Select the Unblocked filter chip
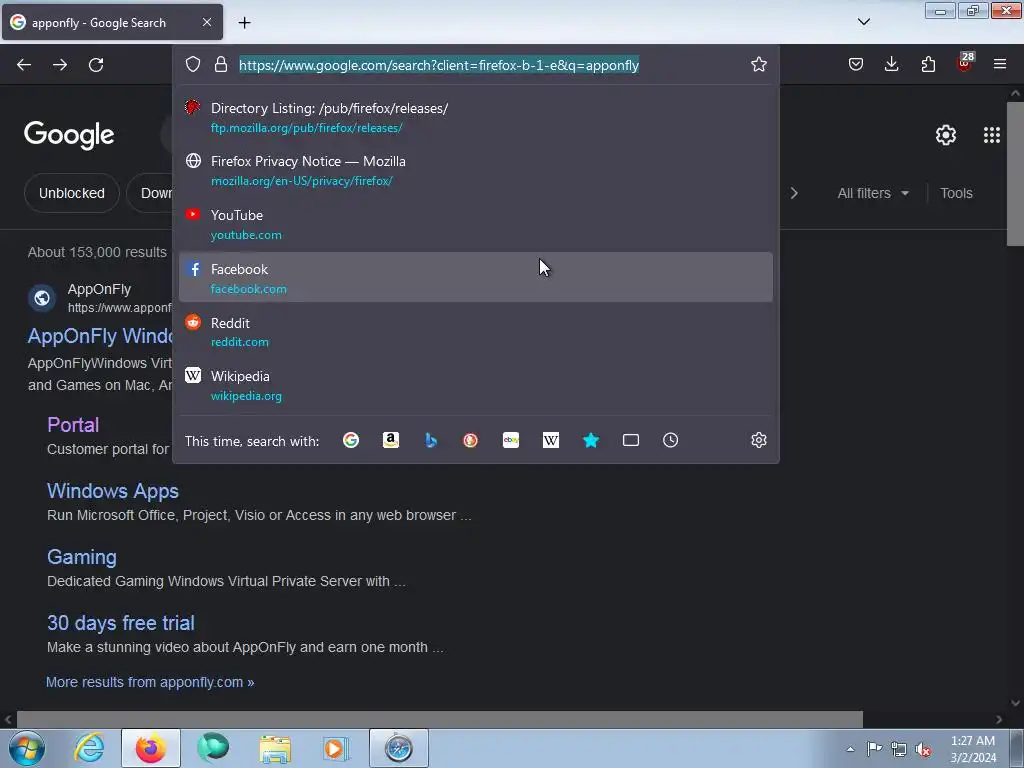Viewport: 1024px width, 768px height. [x=72, y=193]
